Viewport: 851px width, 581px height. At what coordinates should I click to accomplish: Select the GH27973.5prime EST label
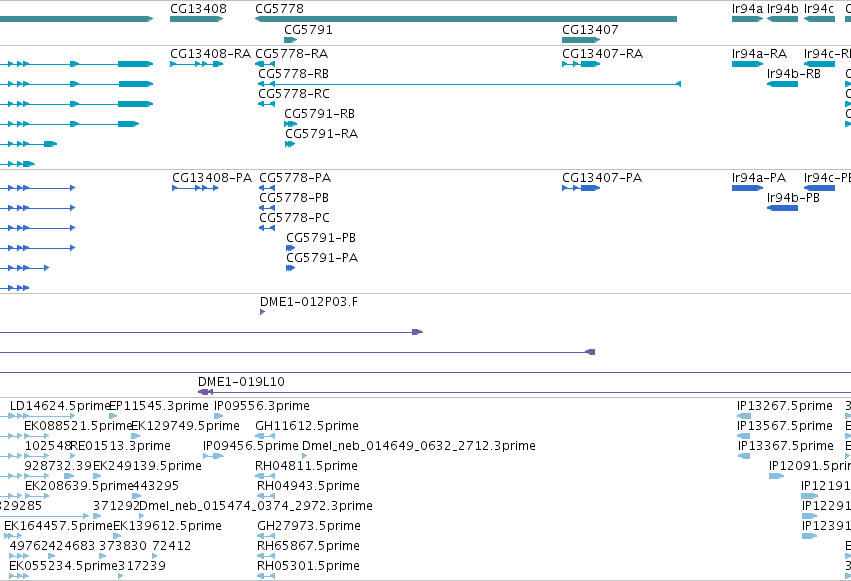[x=309, y=526]
